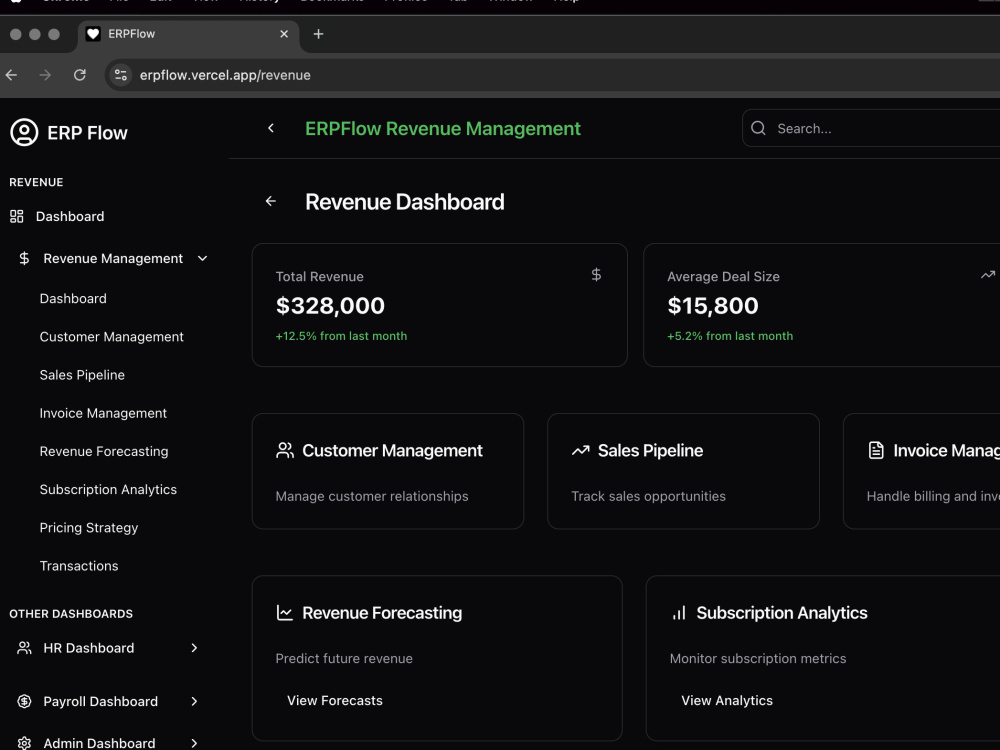Click the site settings icon in address bar

click(x=121, y=75)
